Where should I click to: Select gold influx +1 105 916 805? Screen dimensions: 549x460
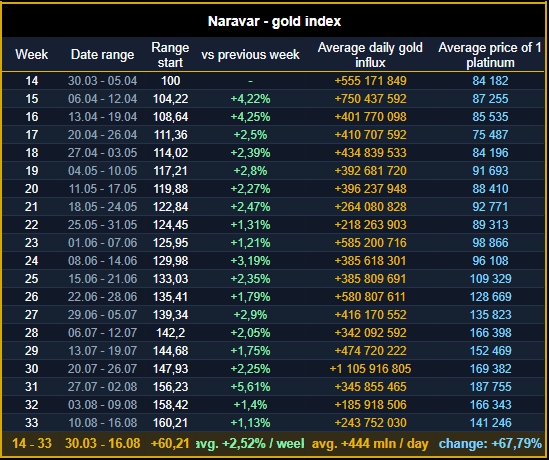[370, 369]
